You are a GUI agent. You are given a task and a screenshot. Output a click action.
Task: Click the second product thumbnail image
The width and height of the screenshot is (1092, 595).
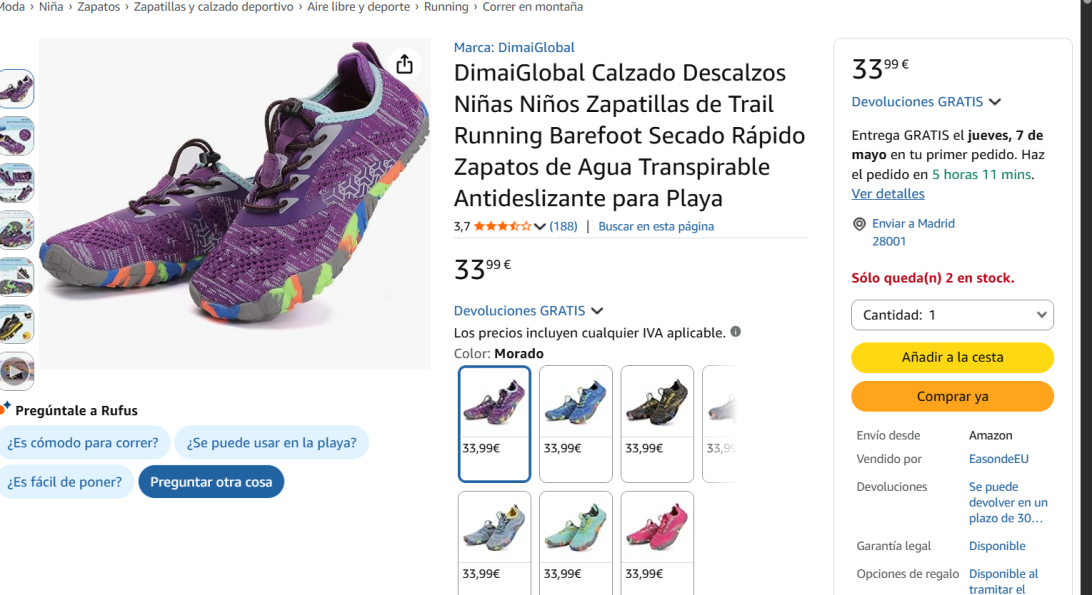[x=16, y=136]
